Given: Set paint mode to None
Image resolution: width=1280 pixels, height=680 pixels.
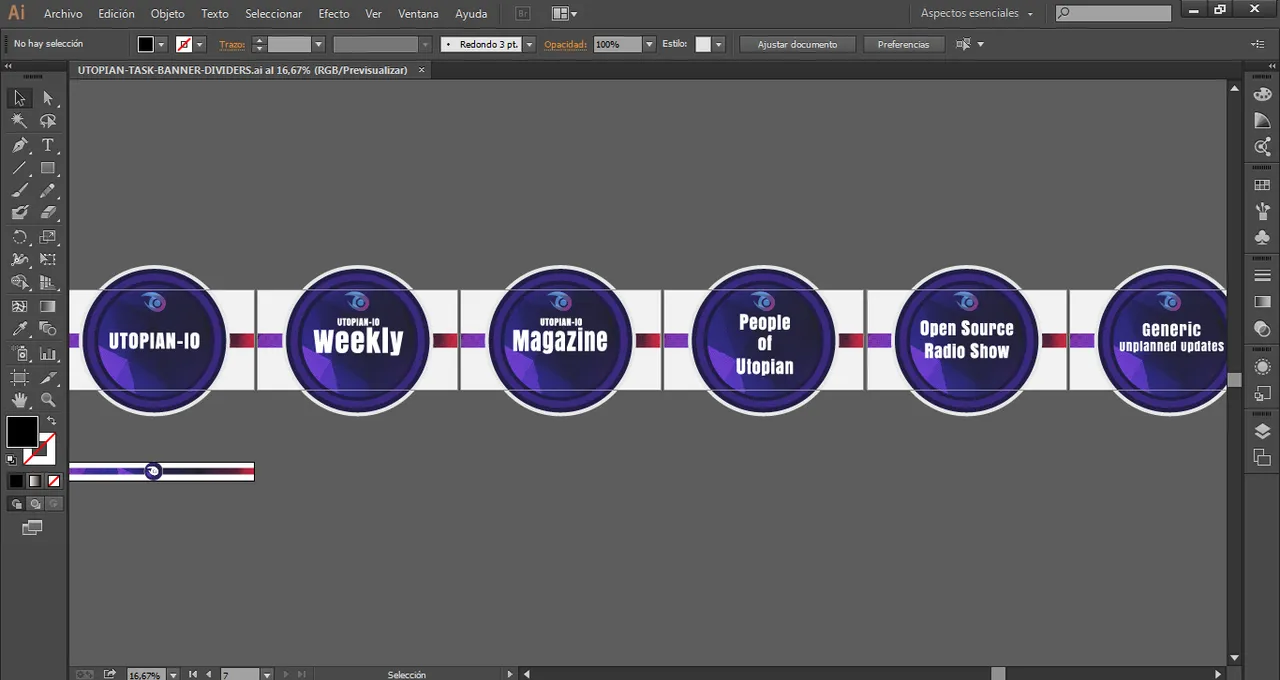Looking at the screenshot, I should (x=54, y=481).
